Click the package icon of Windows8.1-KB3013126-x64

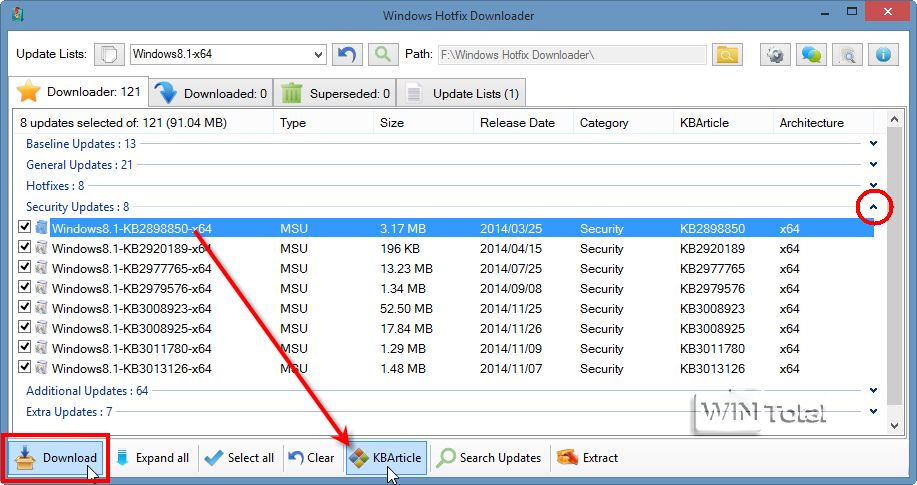(x=41, y=367)
